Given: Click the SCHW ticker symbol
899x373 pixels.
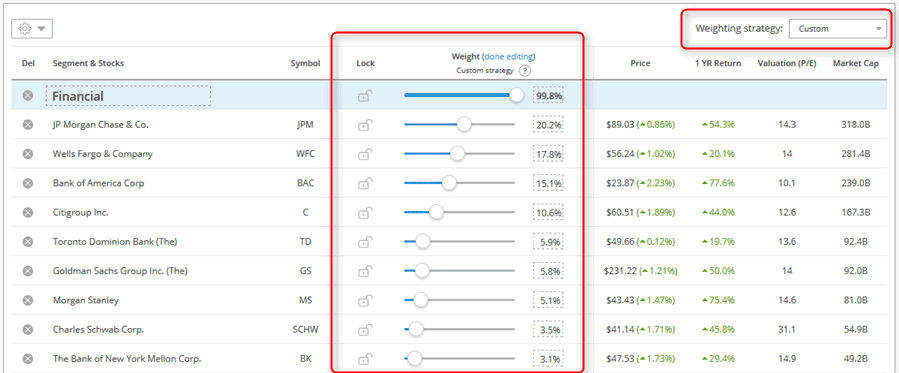Looking at the screenshot, I should click(306, 330).
